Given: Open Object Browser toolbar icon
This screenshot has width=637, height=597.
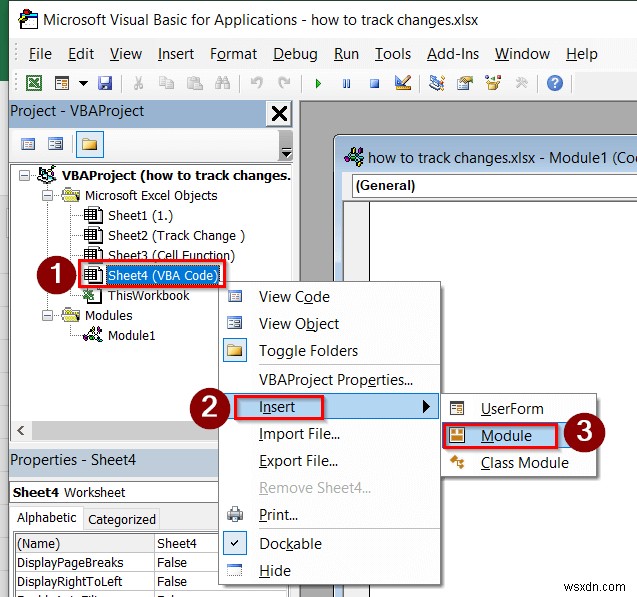Looking at the screenshot, I should click(493, 83).
